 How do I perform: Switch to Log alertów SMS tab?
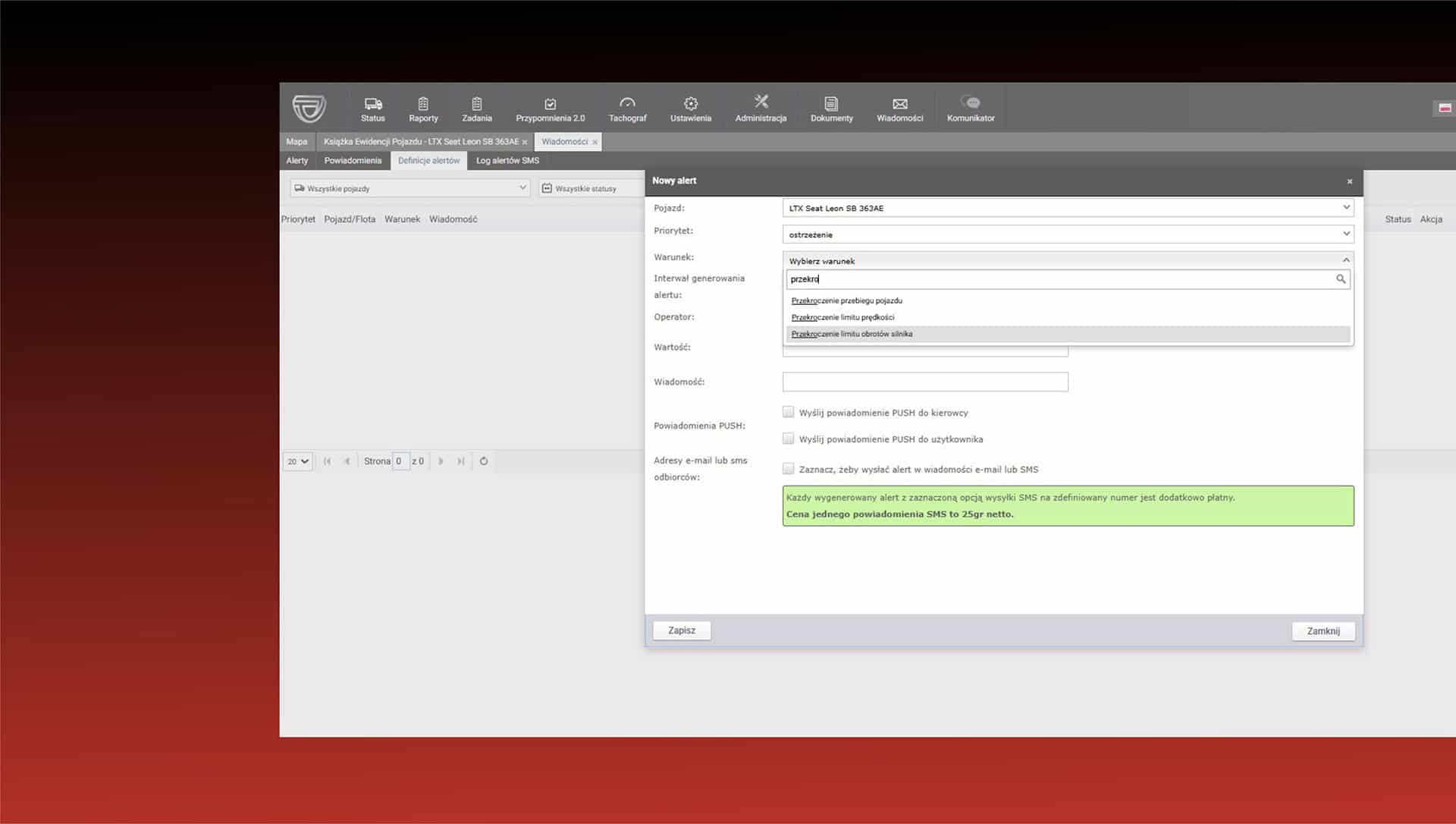507,161
